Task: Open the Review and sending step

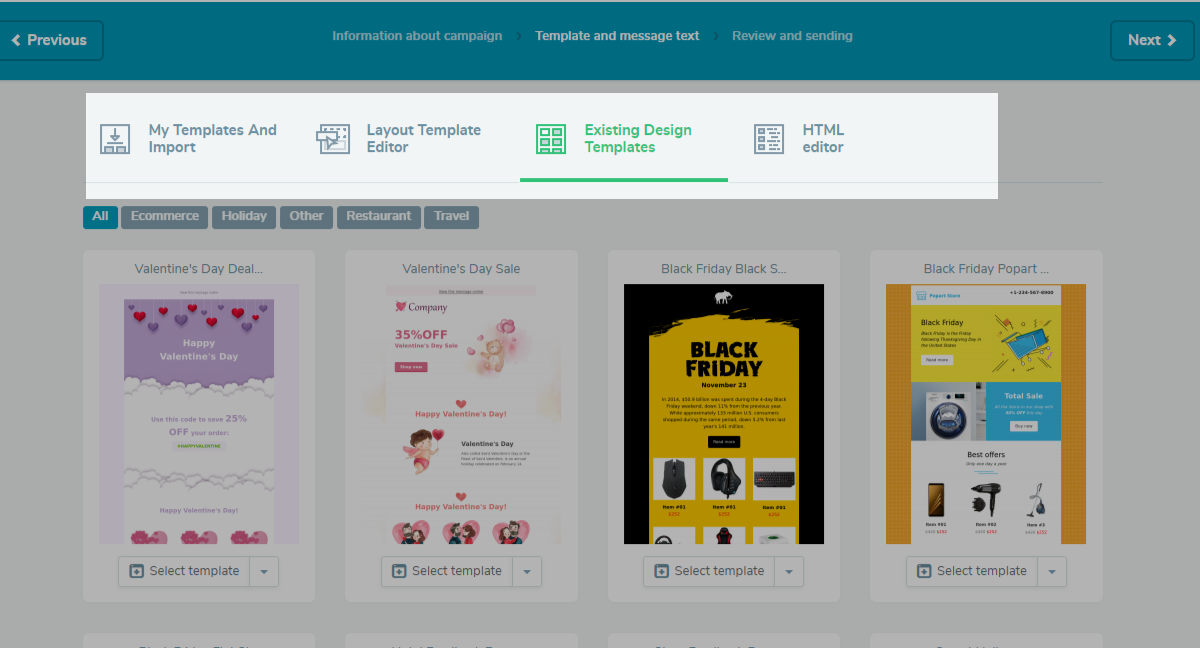Action: 792,35
